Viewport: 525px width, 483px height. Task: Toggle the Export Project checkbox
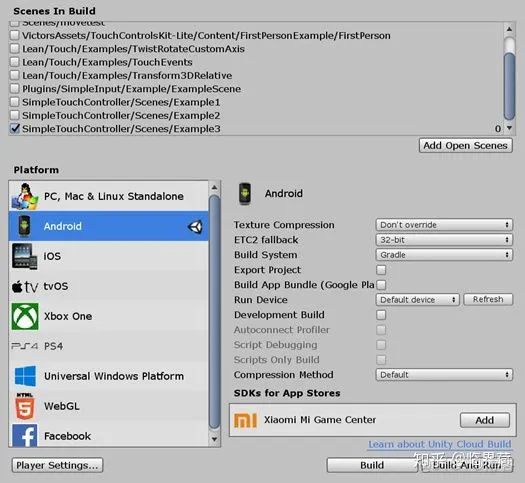(x=381, y=270)
